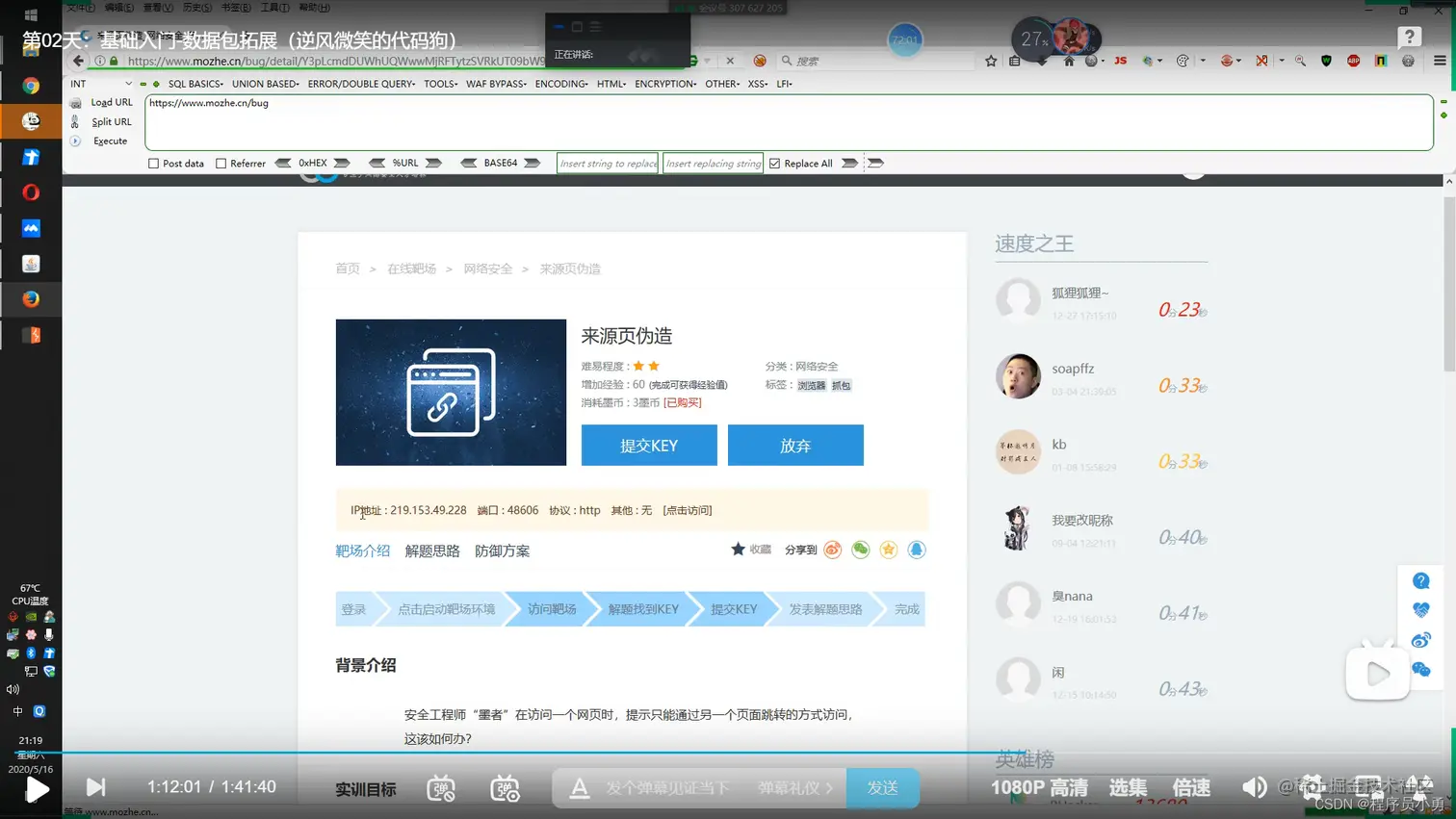
Task: Switch to 靶场介绍 tab
Action: pyautogui.click(x=363, y=550)
